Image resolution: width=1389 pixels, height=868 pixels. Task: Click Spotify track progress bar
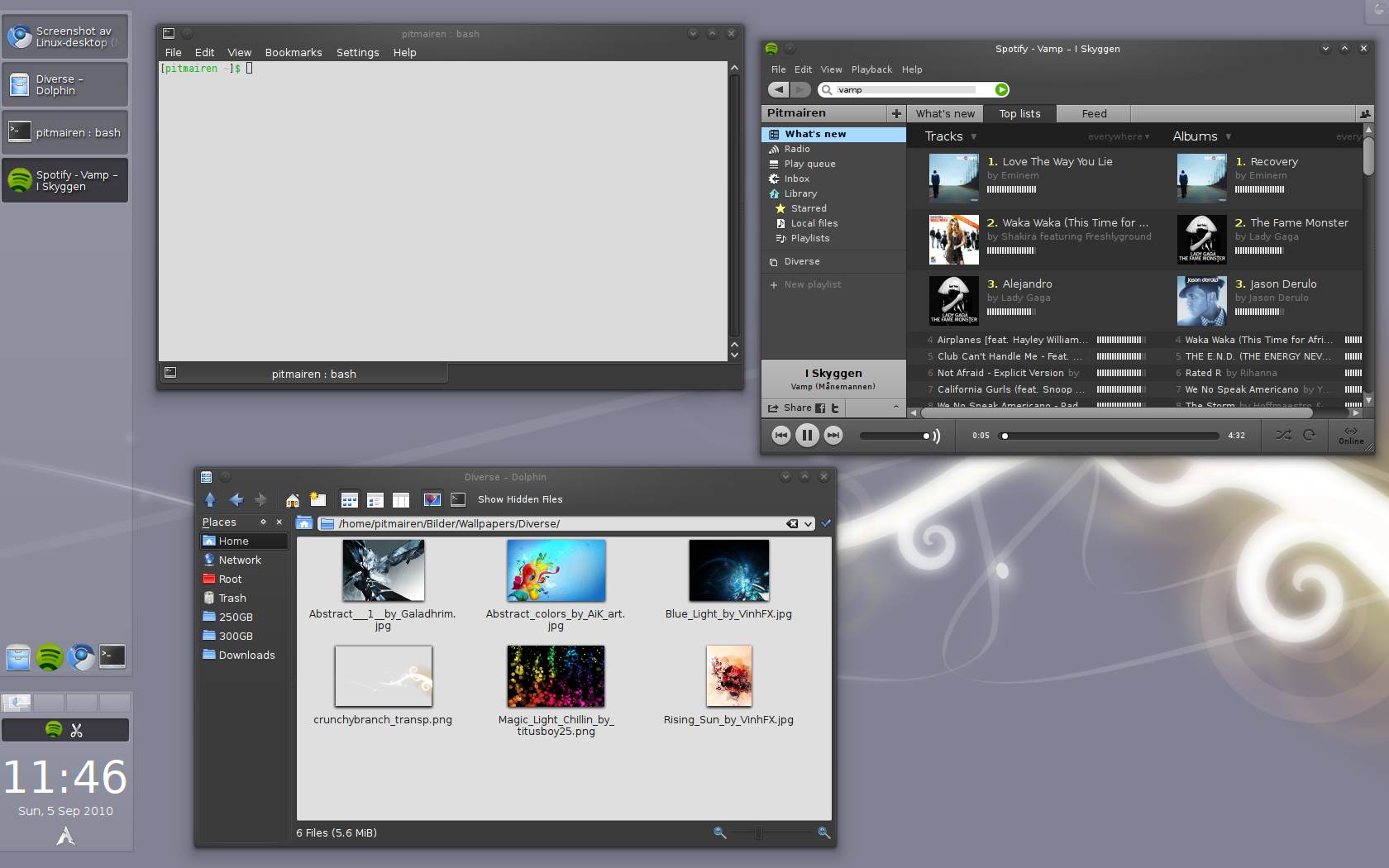coord(1109,436)
